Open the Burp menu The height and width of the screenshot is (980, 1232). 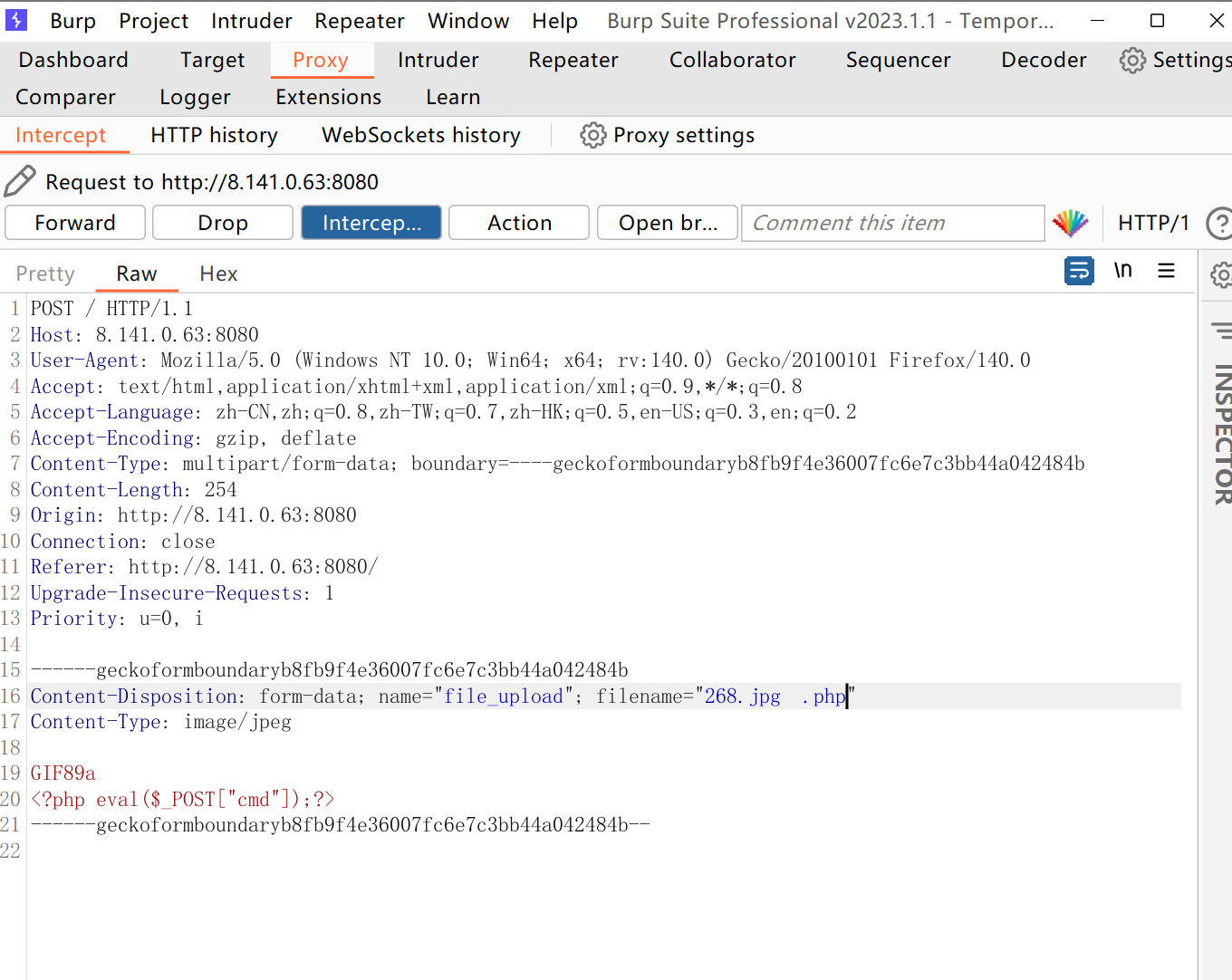tap(73, 21)
